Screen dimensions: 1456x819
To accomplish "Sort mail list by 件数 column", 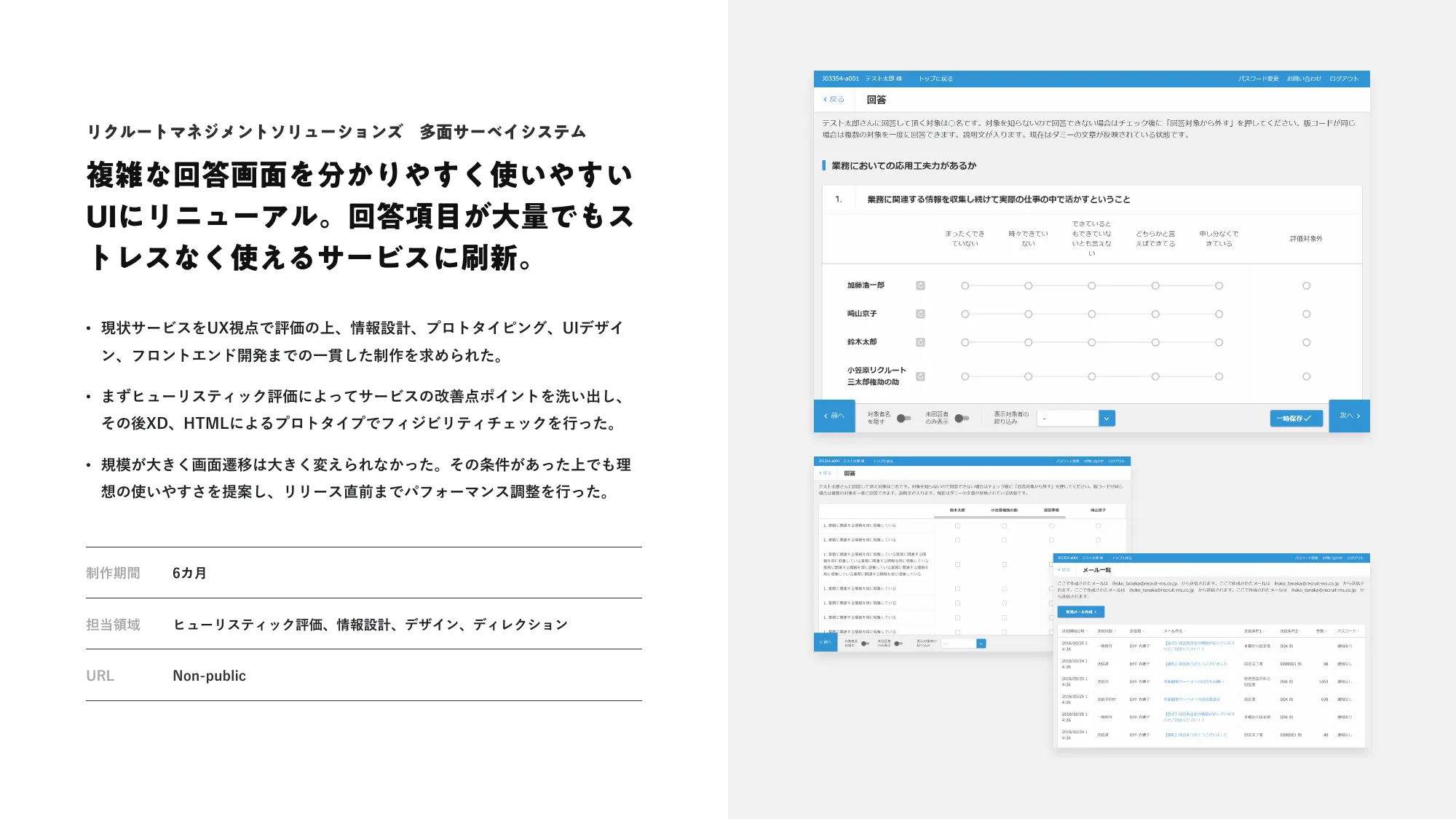I will point(1321,631).
